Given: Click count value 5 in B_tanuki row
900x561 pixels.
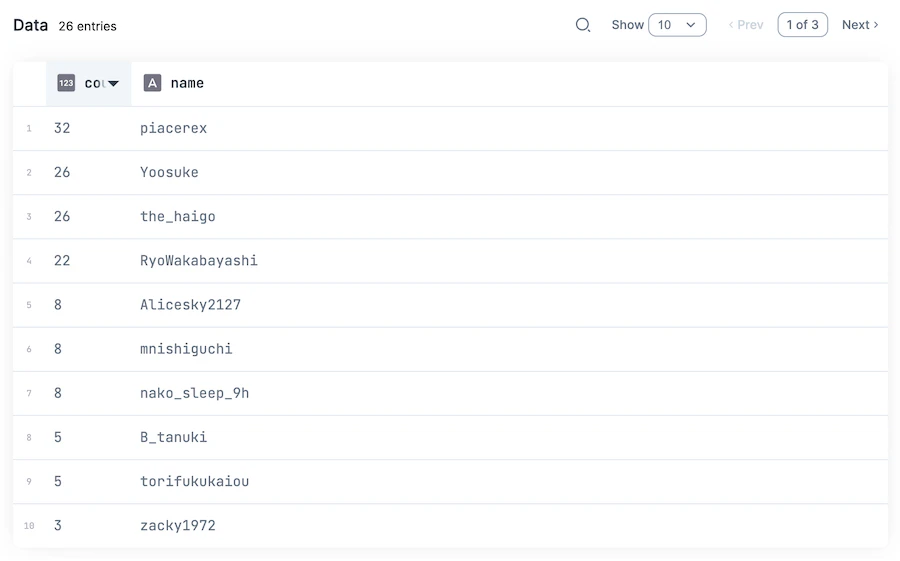Looking at the screenshot, I should click(x=58, y=438).
